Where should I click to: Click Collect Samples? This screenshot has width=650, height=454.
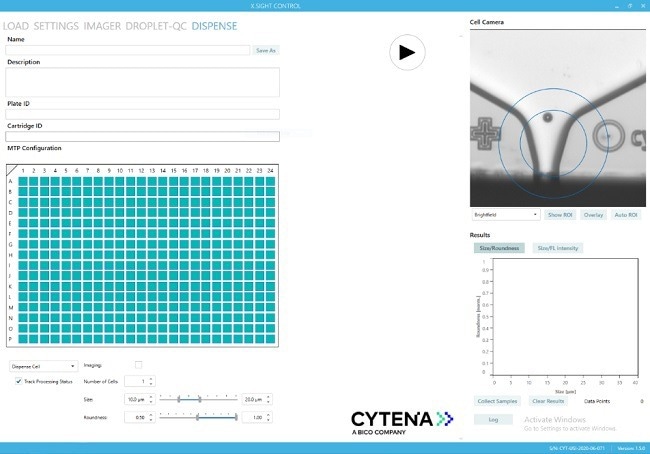point(497,401)
